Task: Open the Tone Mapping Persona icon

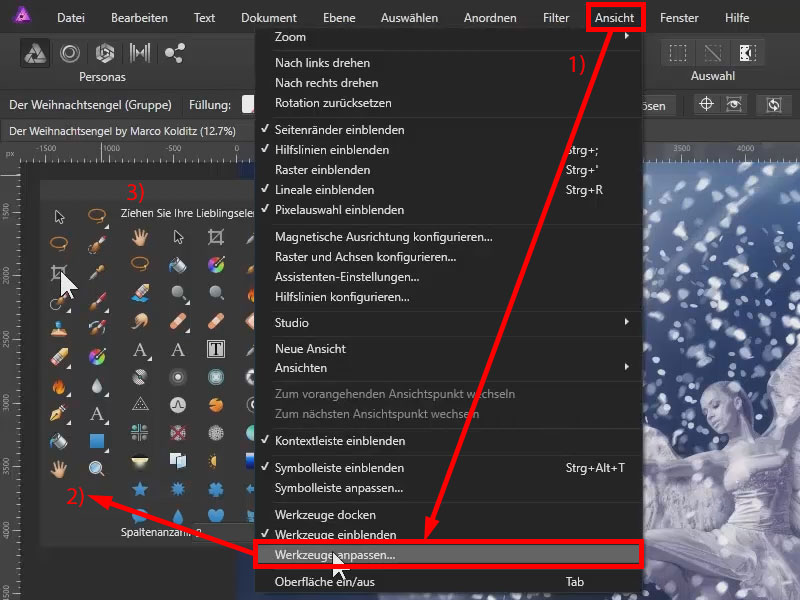Action: click(140, 53)
